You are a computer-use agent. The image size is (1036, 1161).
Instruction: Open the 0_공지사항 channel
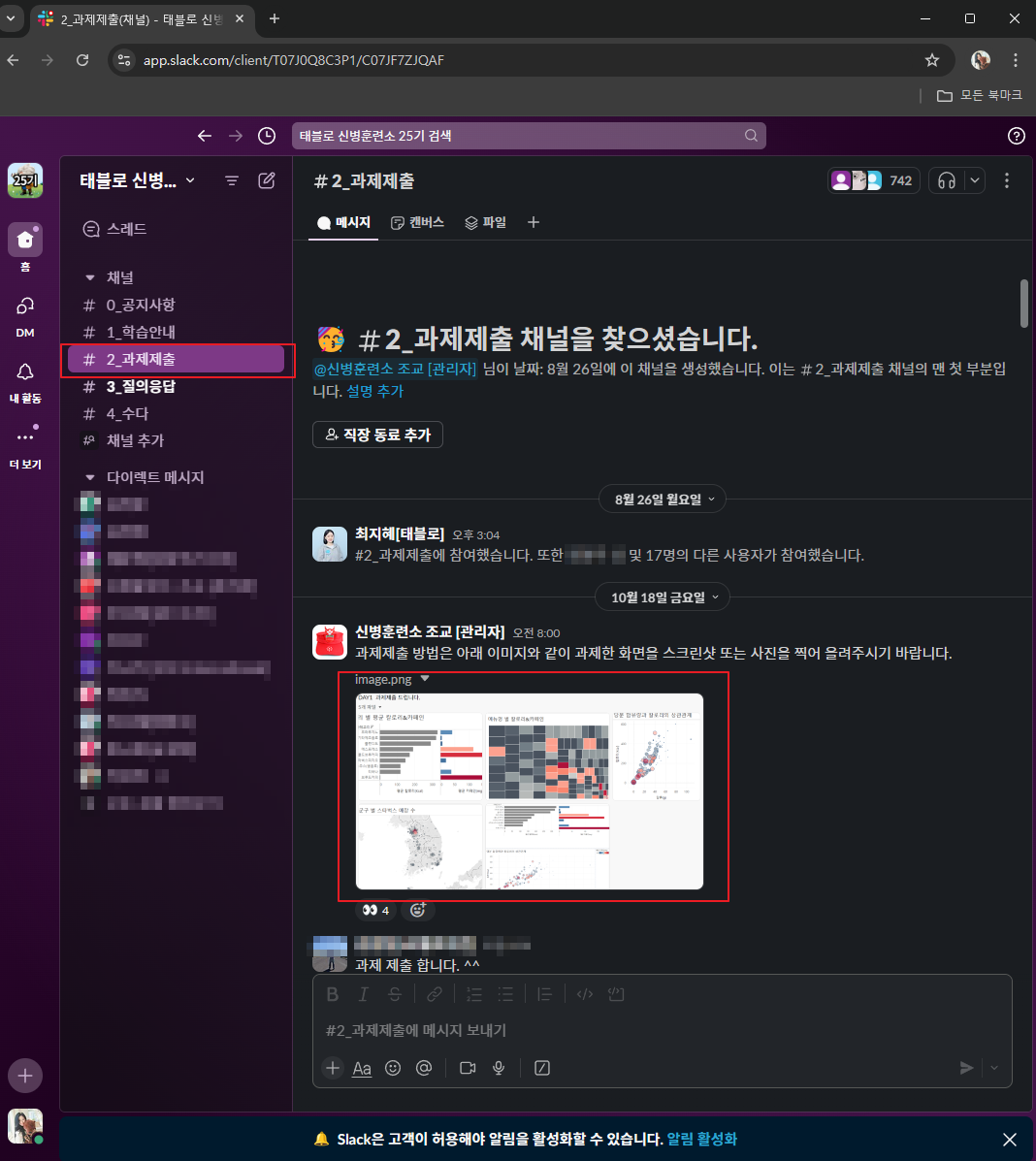[x=177, y=306]
